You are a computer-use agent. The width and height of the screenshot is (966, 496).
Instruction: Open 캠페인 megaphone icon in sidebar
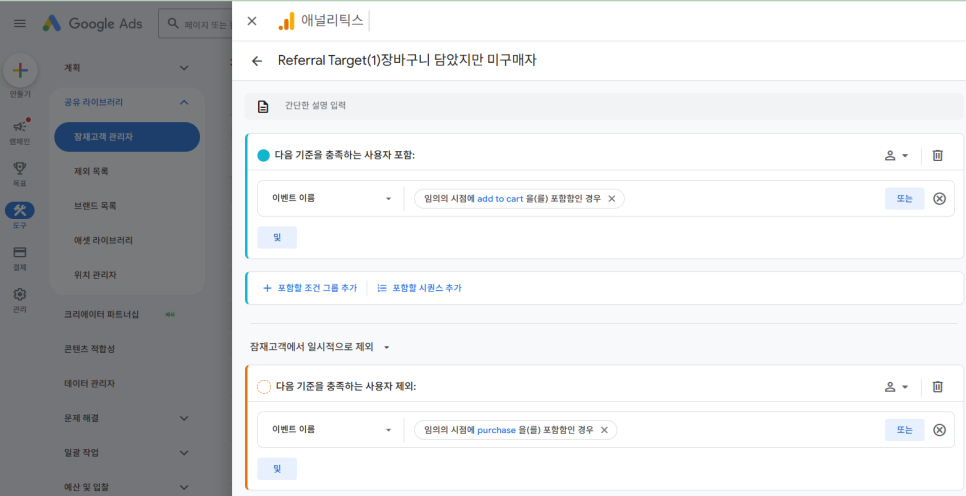point(20,126)
